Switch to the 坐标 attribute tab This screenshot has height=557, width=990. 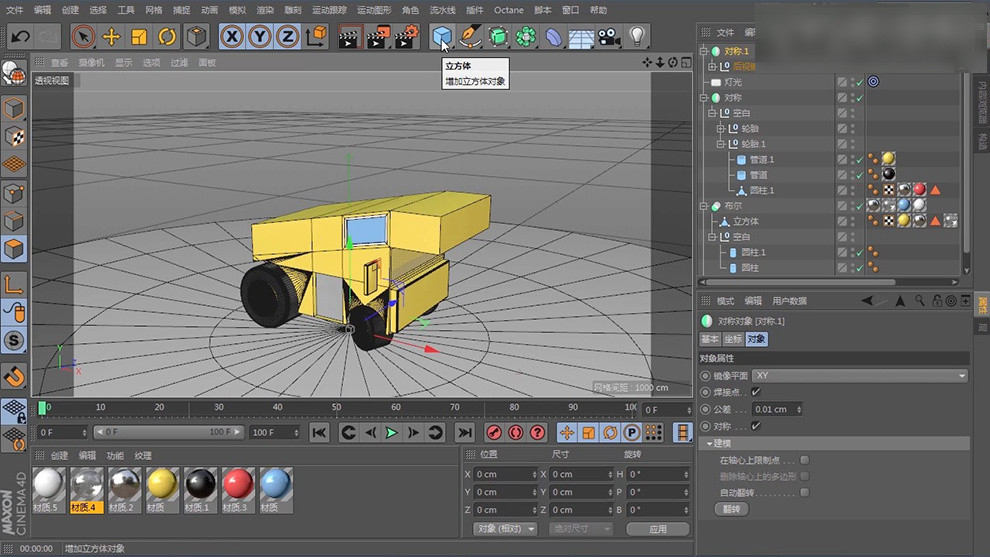click(733, 339)
